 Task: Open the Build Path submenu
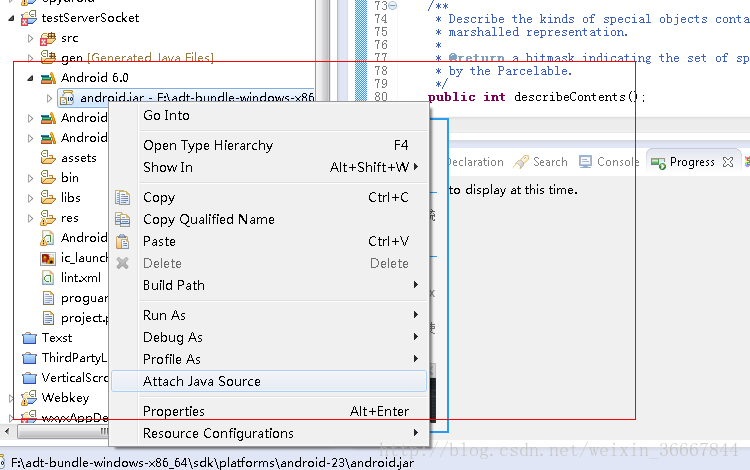click(269, 285)
